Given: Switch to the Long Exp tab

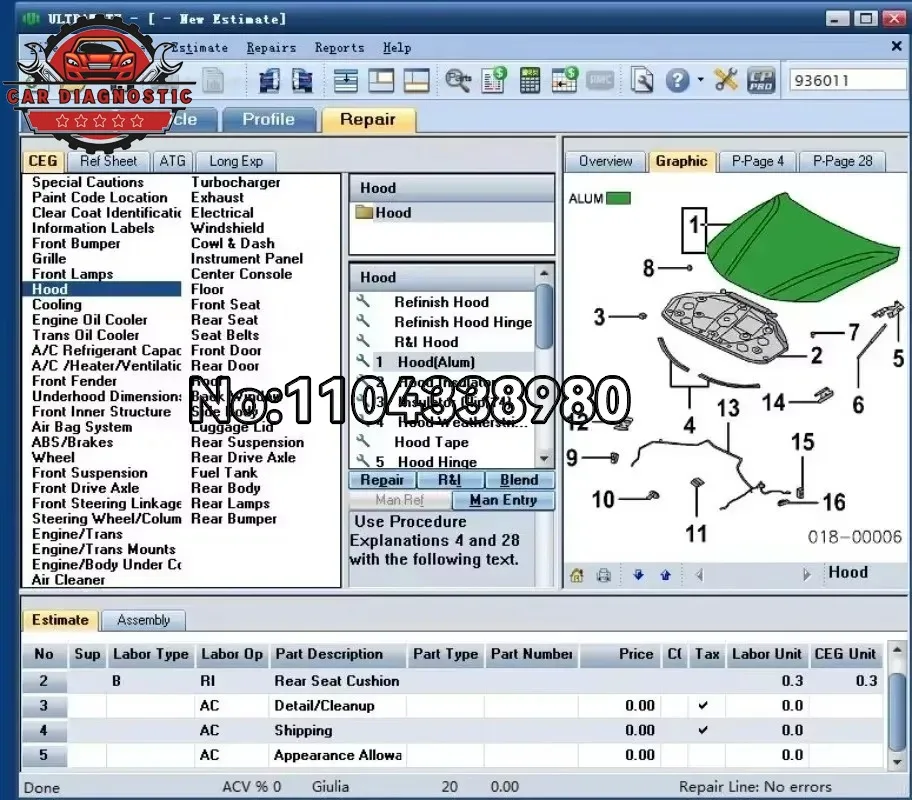Looking at the screenshot, I should pos(236,161).
